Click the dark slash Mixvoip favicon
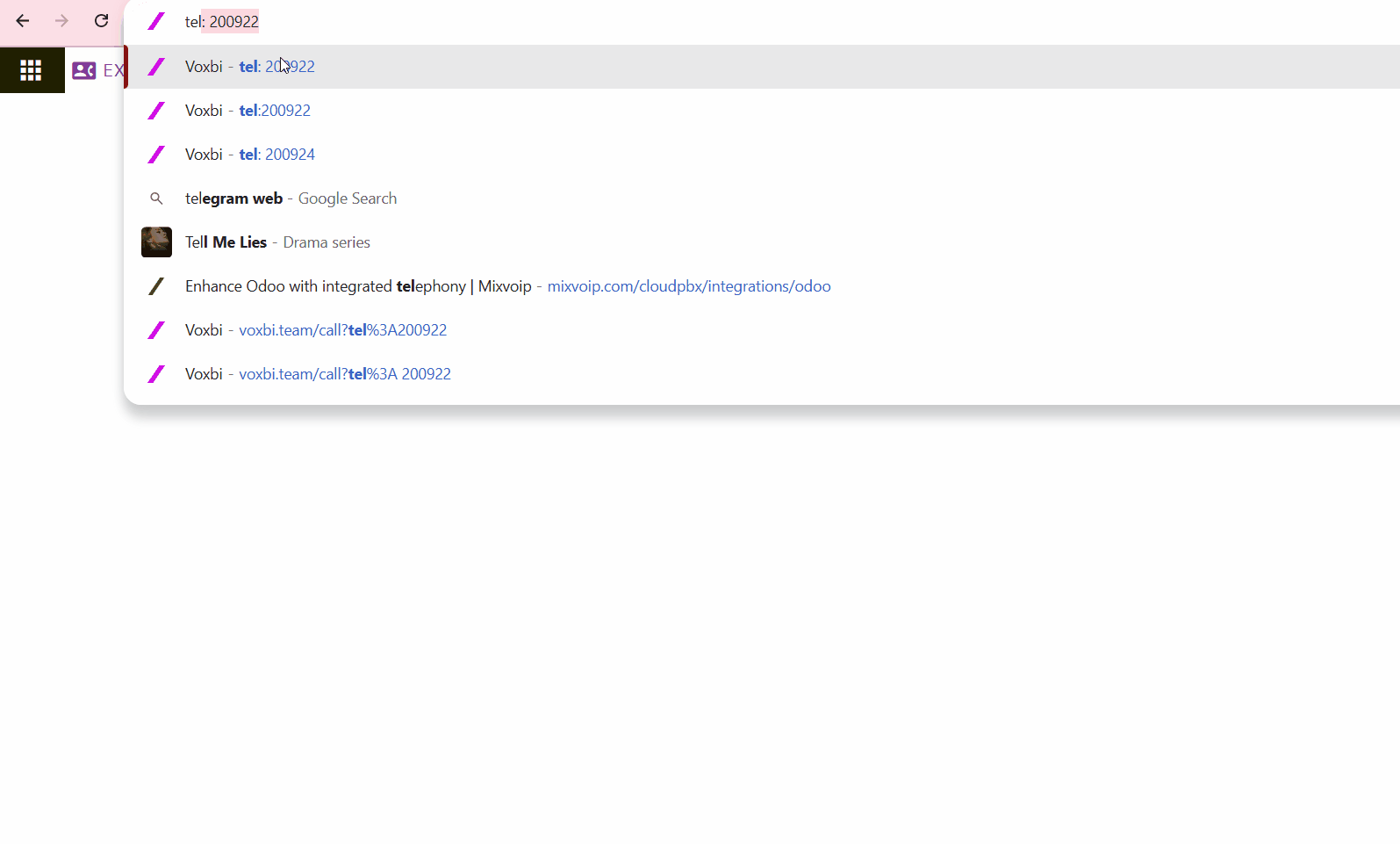1400x844 pixels. [156, 286]
